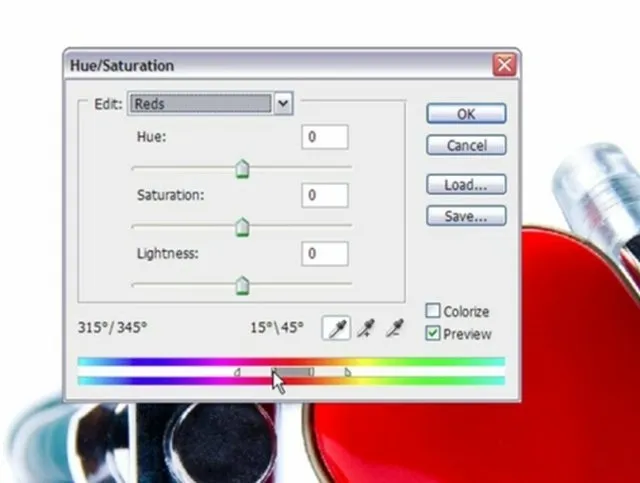The image size is (640, 483).
Task: Confirm changes with the OK button
Action: [466, 114]
